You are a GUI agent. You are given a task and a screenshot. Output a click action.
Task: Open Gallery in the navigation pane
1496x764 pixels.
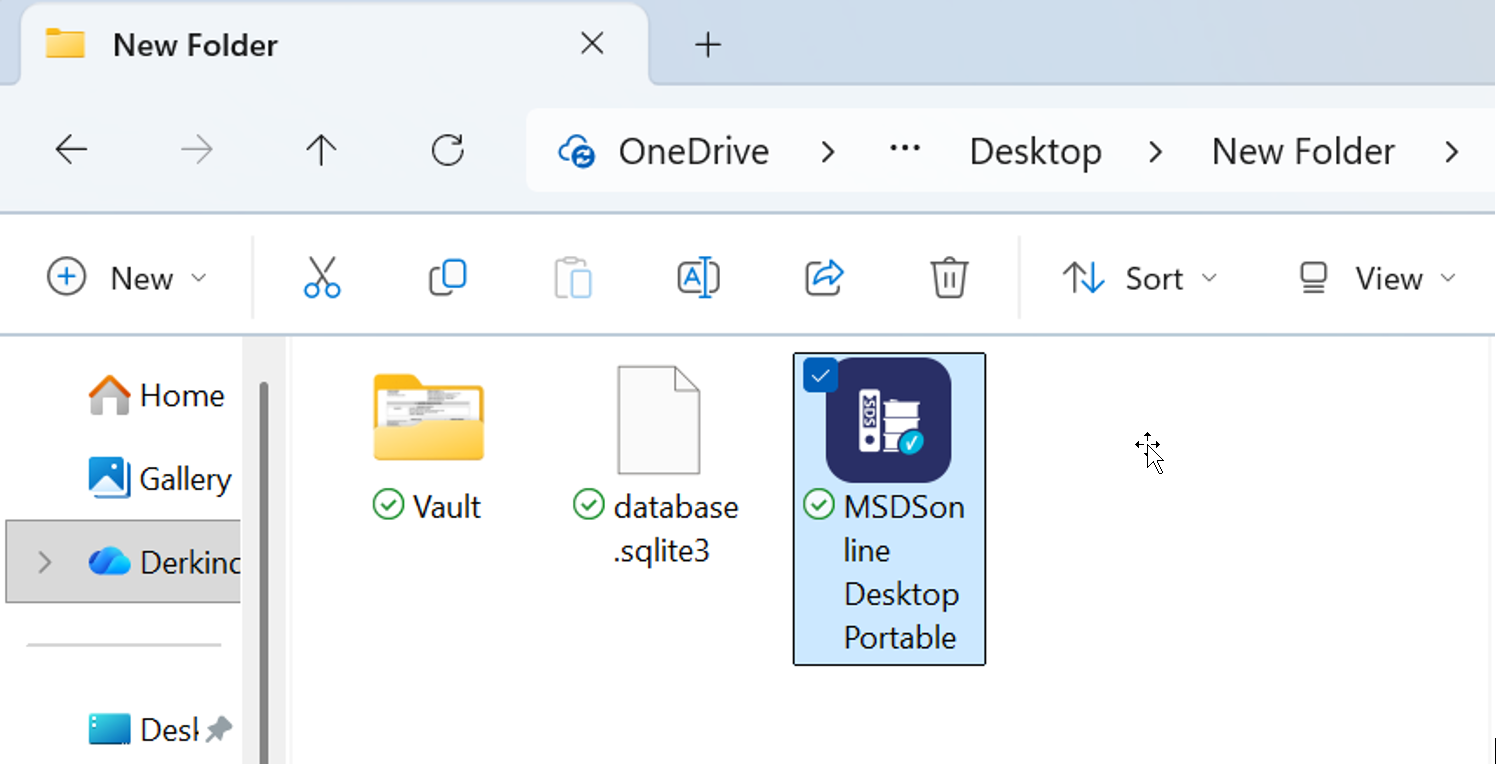point(160,479)
